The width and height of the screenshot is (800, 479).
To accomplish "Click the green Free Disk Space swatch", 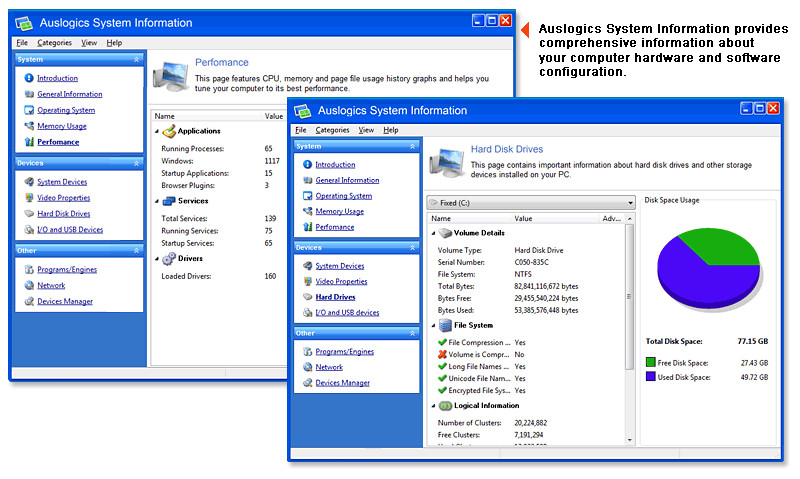I will tap(651, 362).
